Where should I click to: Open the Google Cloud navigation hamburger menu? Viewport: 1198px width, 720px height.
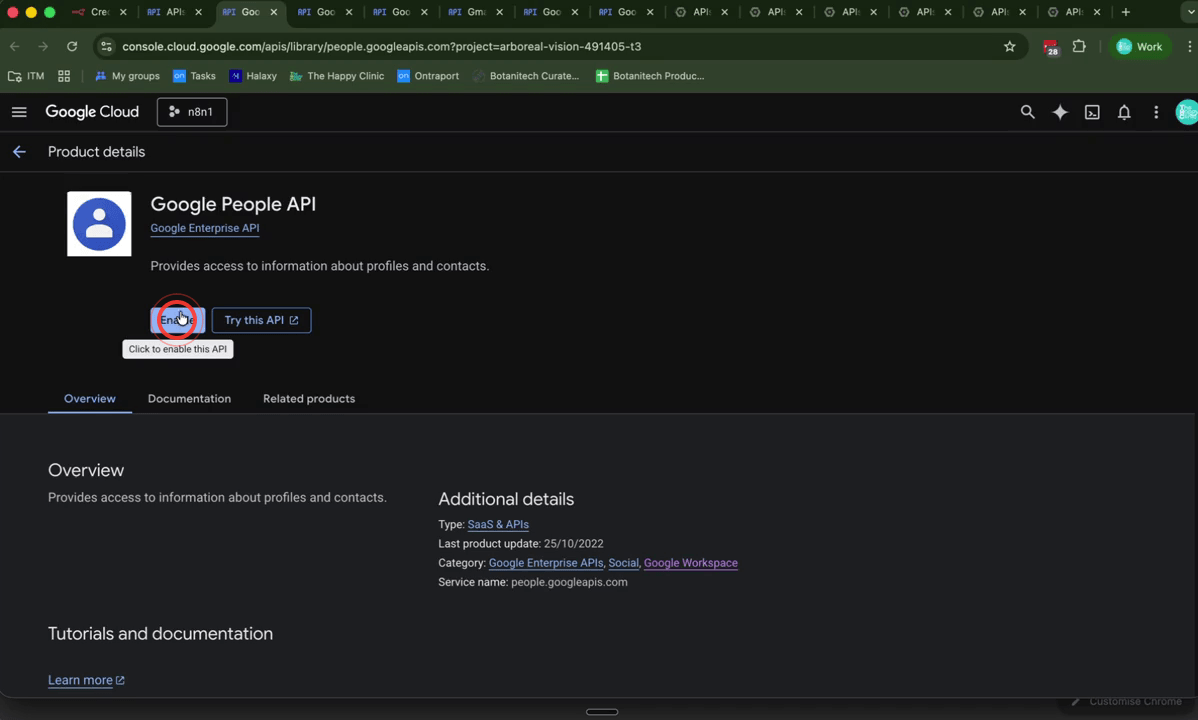[19, 112]
